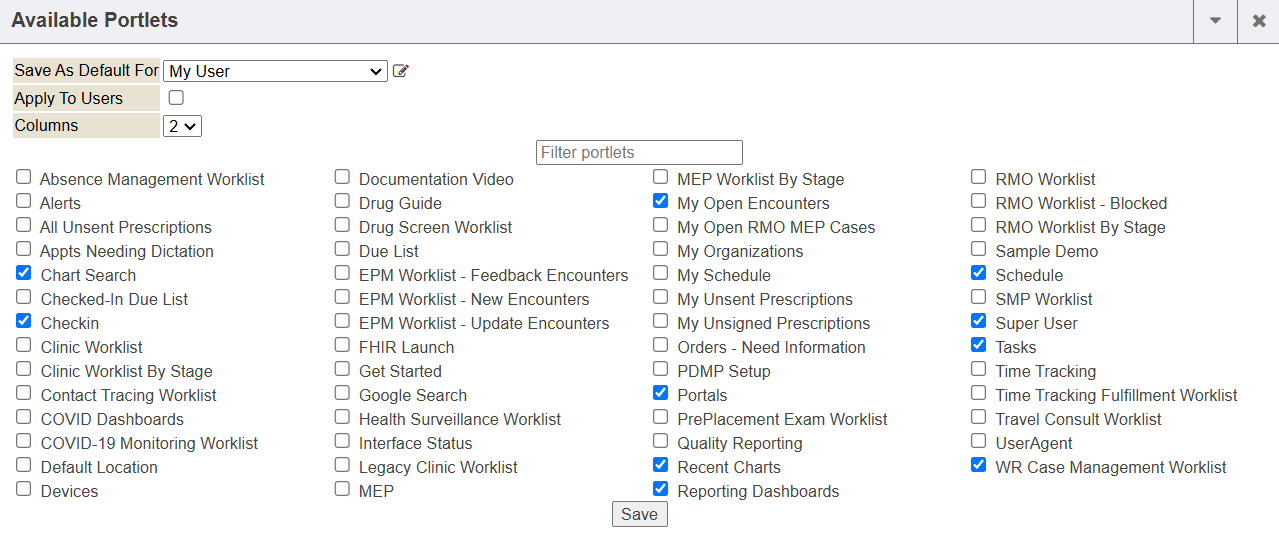This screenshot has width=1279, height=545.
Task: Open the Columns count dropdown
Action: pos(183,126)
